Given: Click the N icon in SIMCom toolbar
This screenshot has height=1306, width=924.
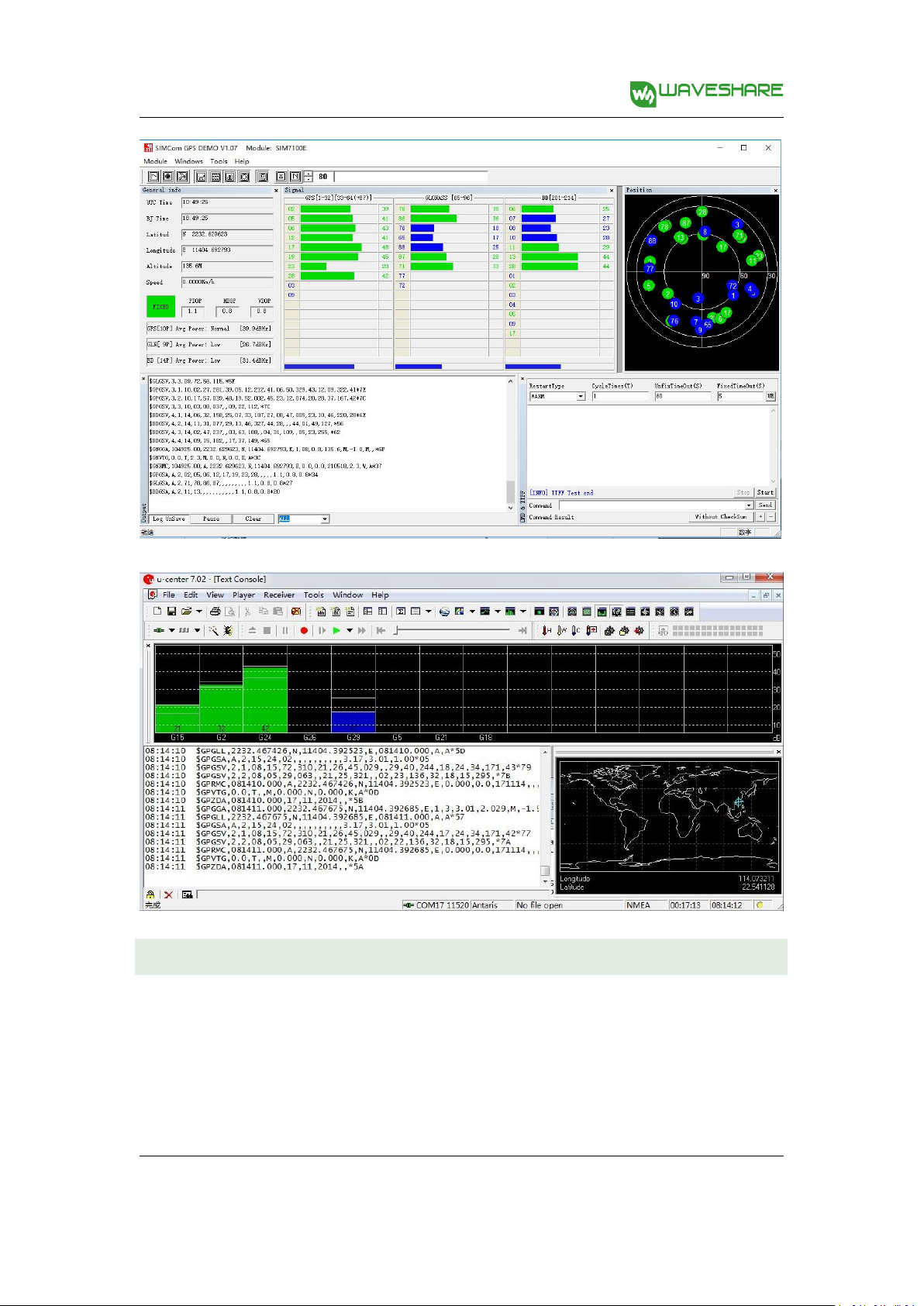Looking at the screenshot, I should pos(295,177).
